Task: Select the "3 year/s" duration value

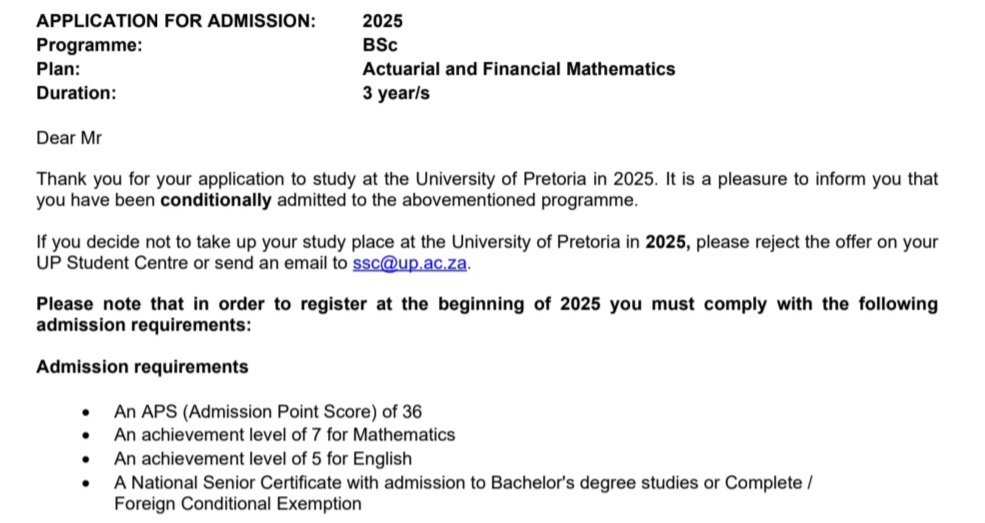Action: tap(396, 94)
